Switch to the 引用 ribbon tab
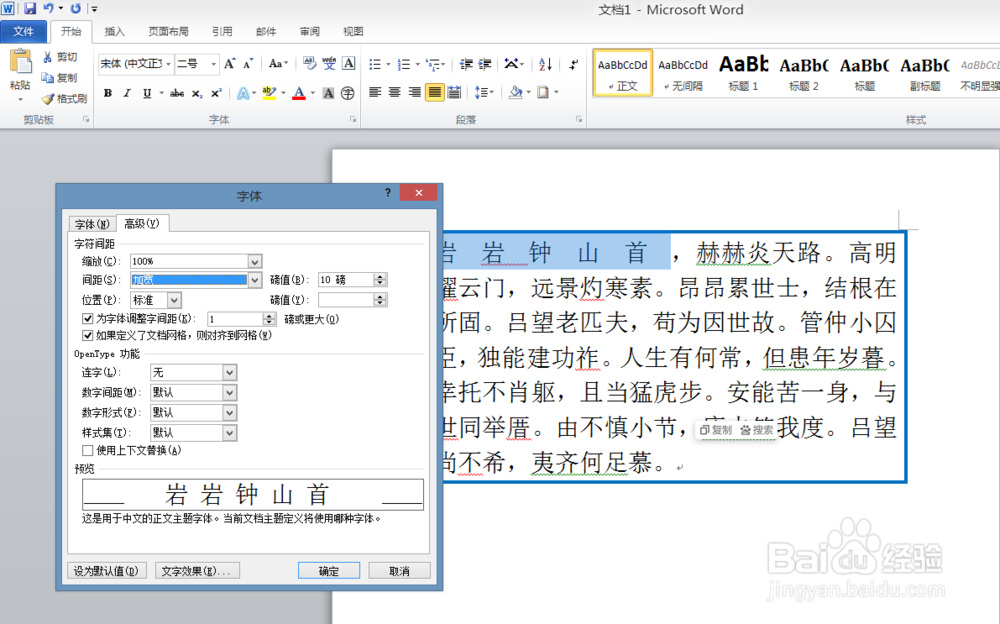1000x624 pixels. tap(222, 31)
